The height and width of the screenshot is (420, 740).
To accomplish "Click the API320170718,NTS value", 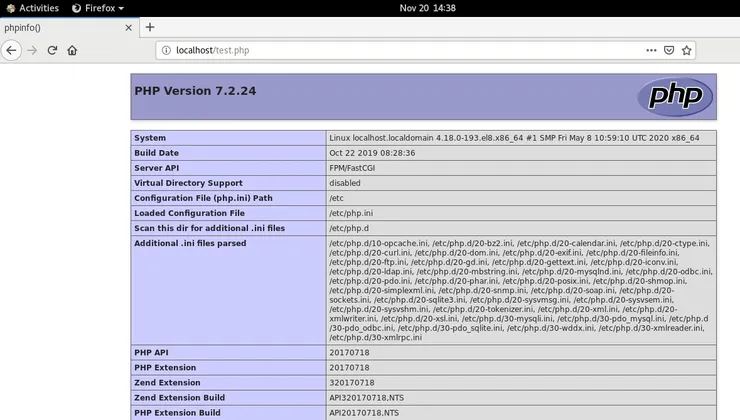I will click(x=367, y=398).
